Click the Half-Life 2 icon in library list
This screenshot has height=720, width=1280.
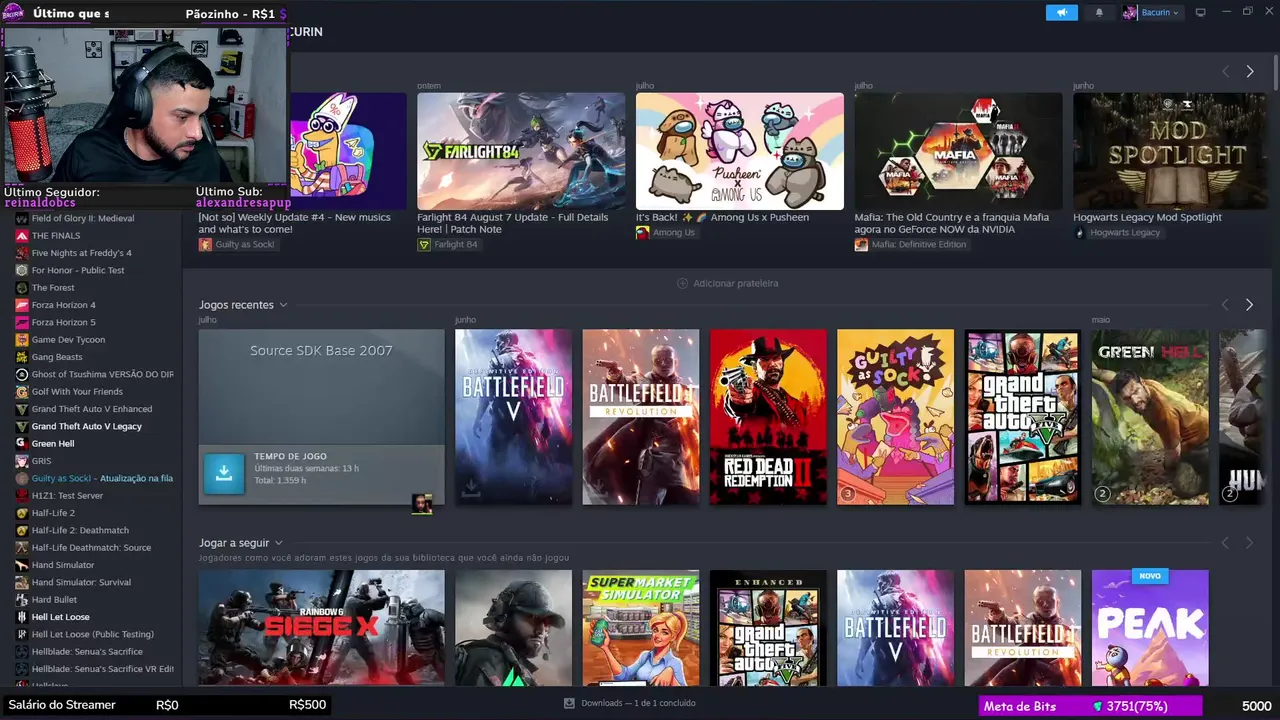pos(21,513)
